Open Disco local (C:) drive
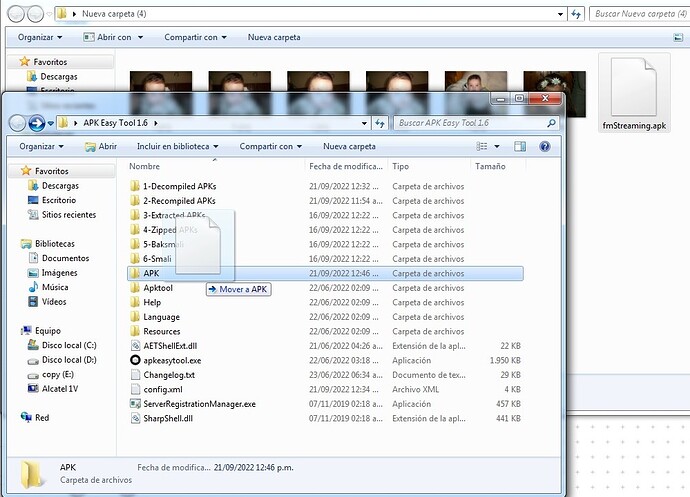 pos(69,345)
